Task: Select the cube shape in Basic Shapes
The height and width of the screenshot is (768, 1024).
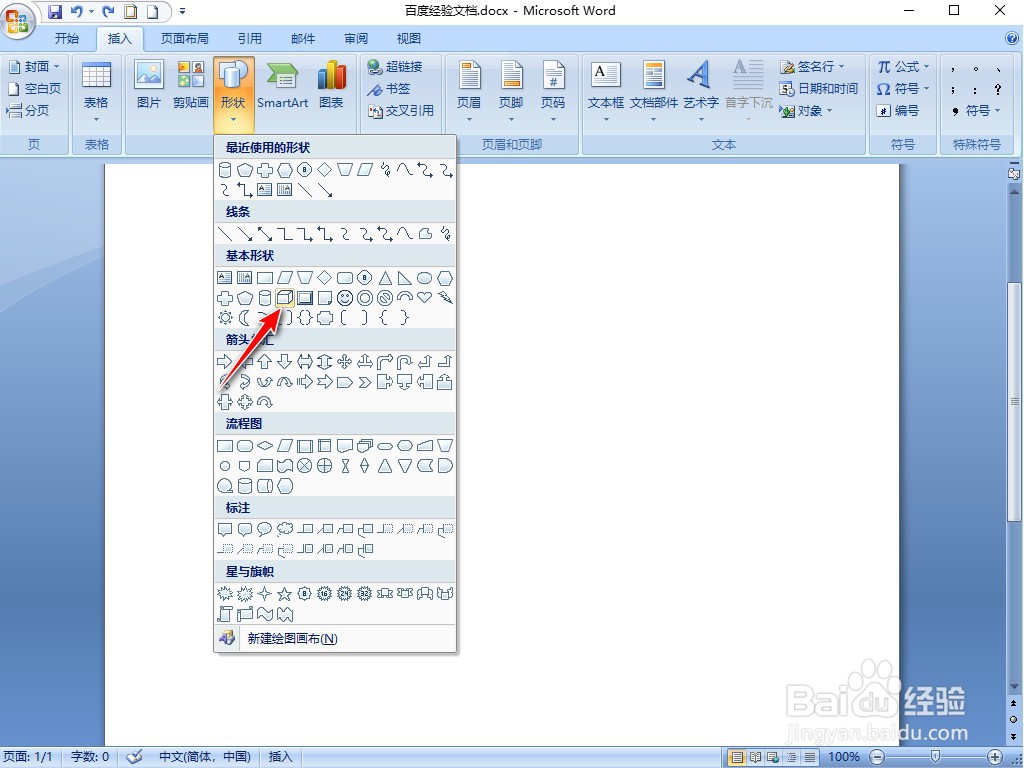Action: (x=285, y=298)
